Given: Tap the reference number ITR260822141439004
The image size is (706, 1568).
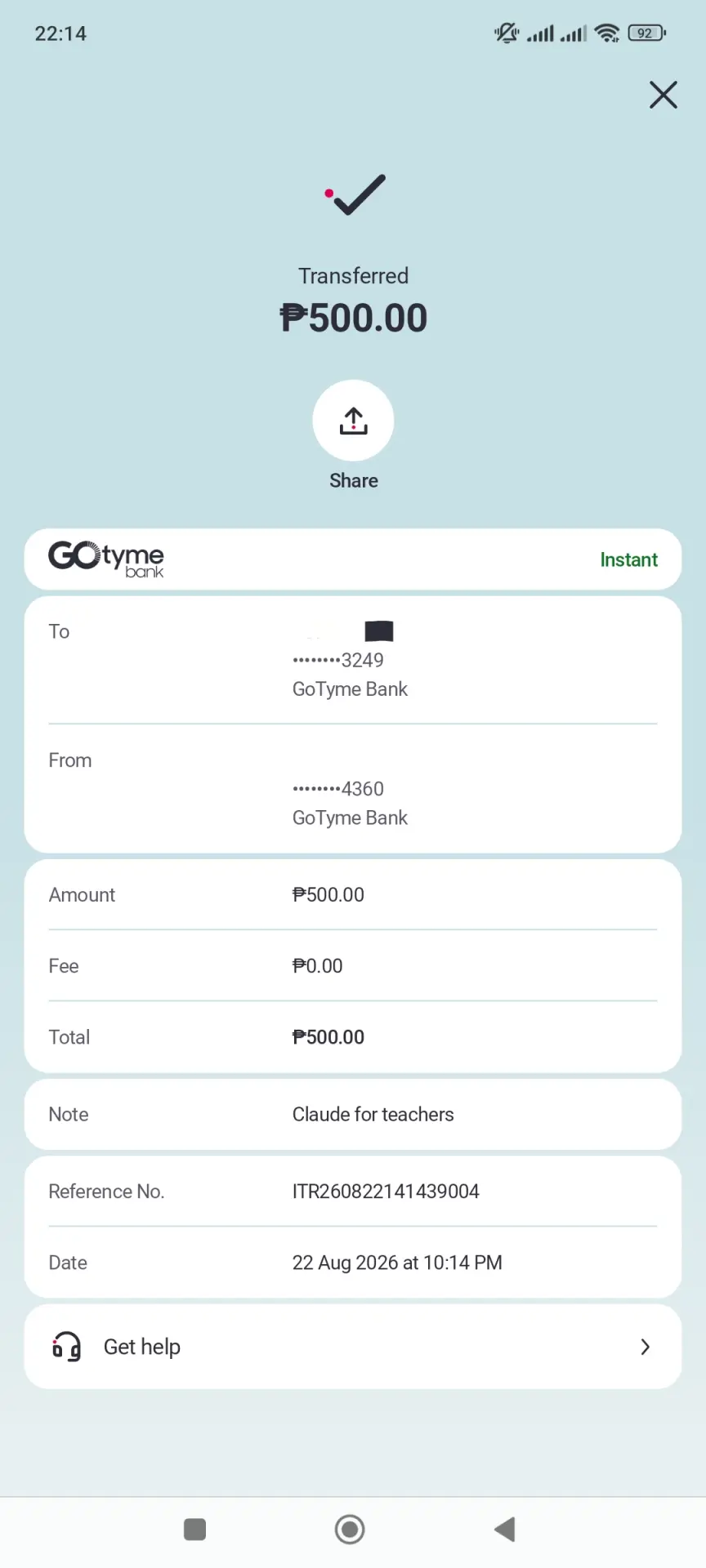Looking at the screenshot, I should 386,1191.
